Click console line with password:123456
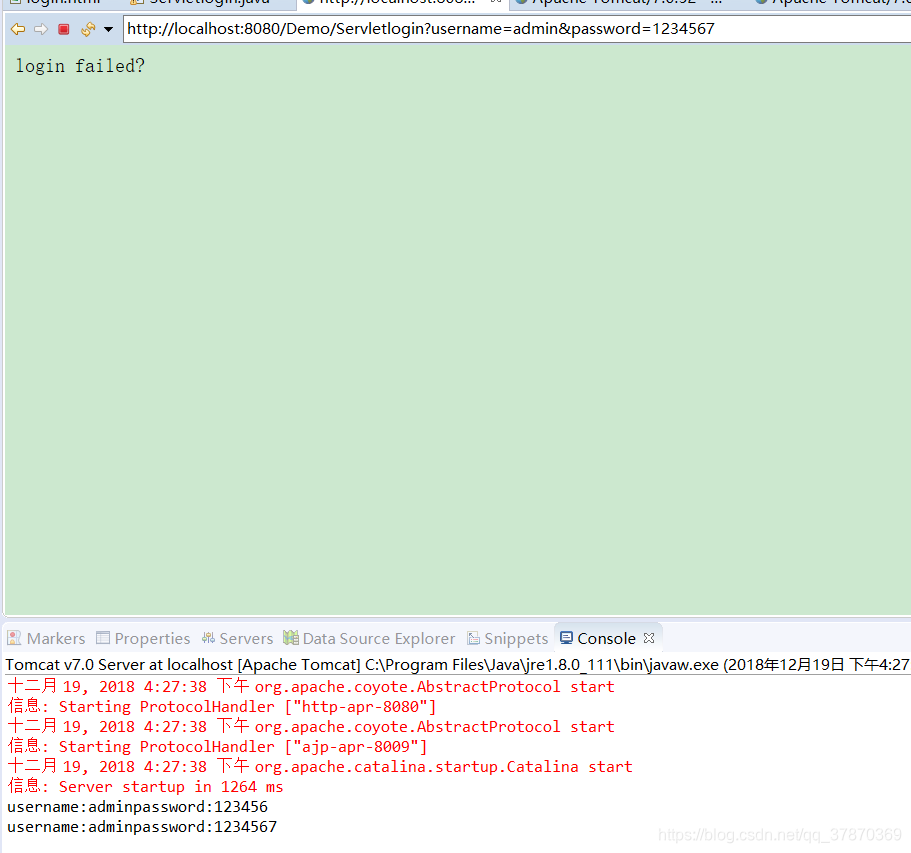 coord(137,807)
